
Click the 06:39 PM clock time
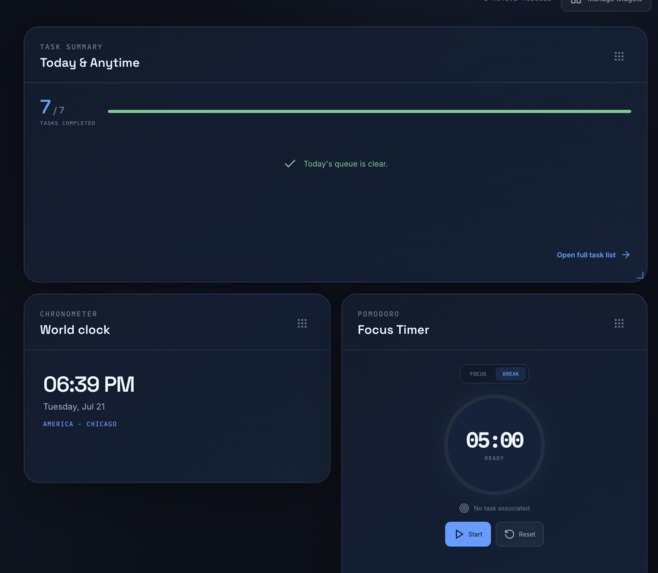coord(89,384)
